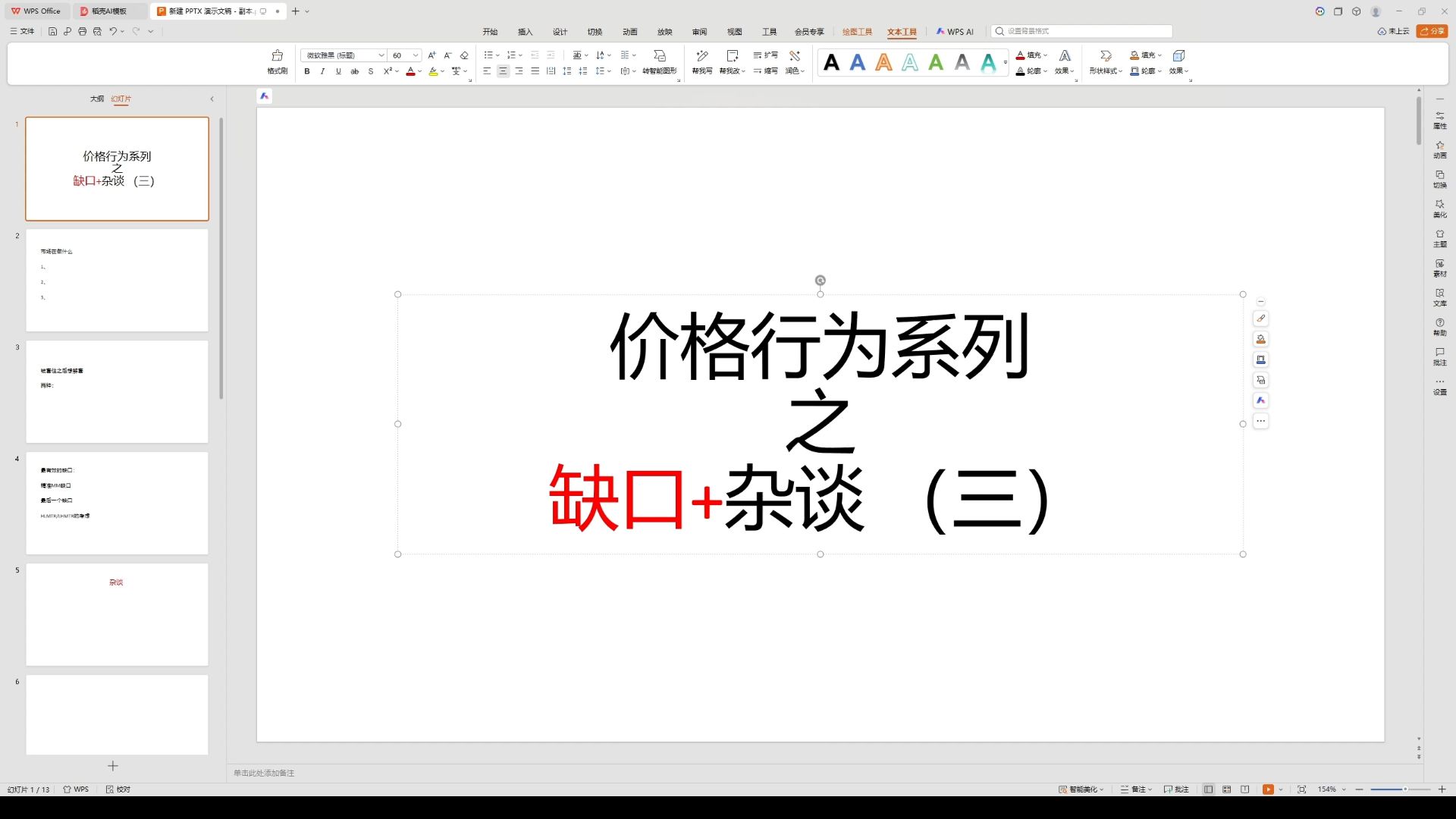Toggle bold formatting

tap(307, 71)
